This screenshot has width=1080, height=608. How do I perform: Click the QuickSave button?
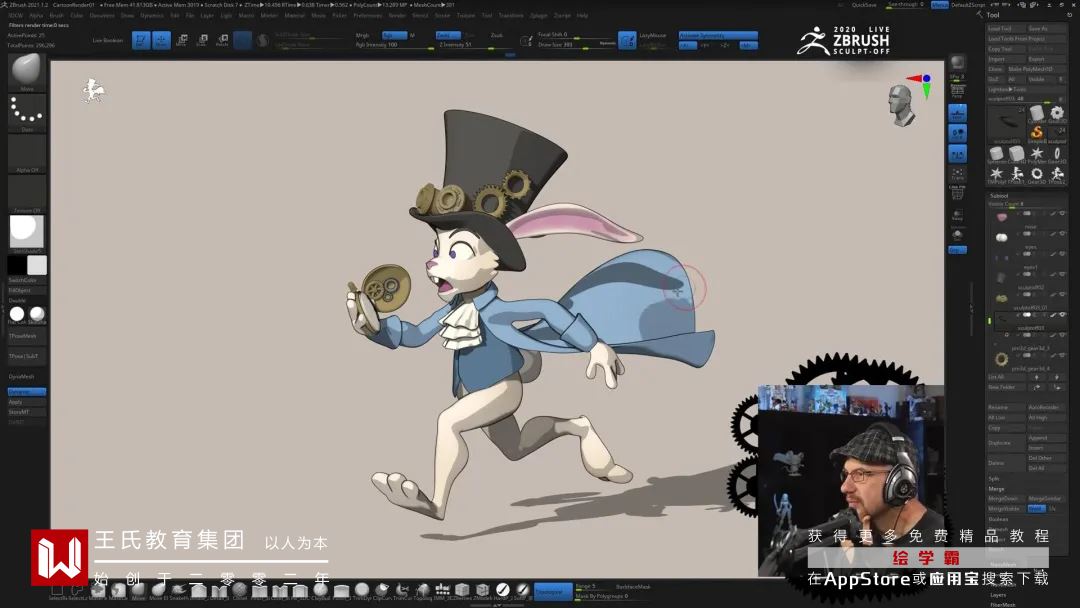864,5
